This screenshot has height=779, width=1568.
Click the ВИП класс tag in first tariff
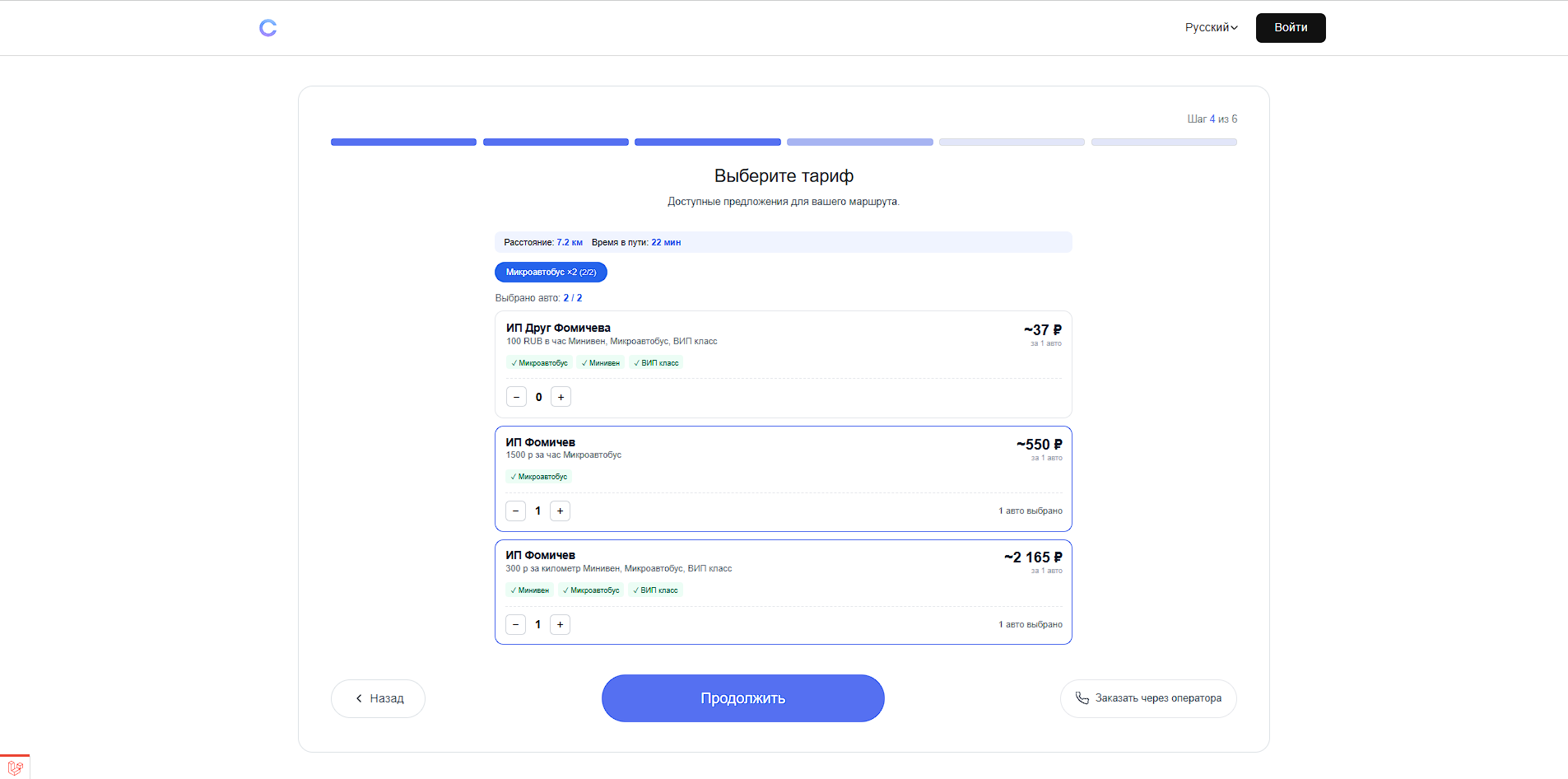tap(656, 363)
